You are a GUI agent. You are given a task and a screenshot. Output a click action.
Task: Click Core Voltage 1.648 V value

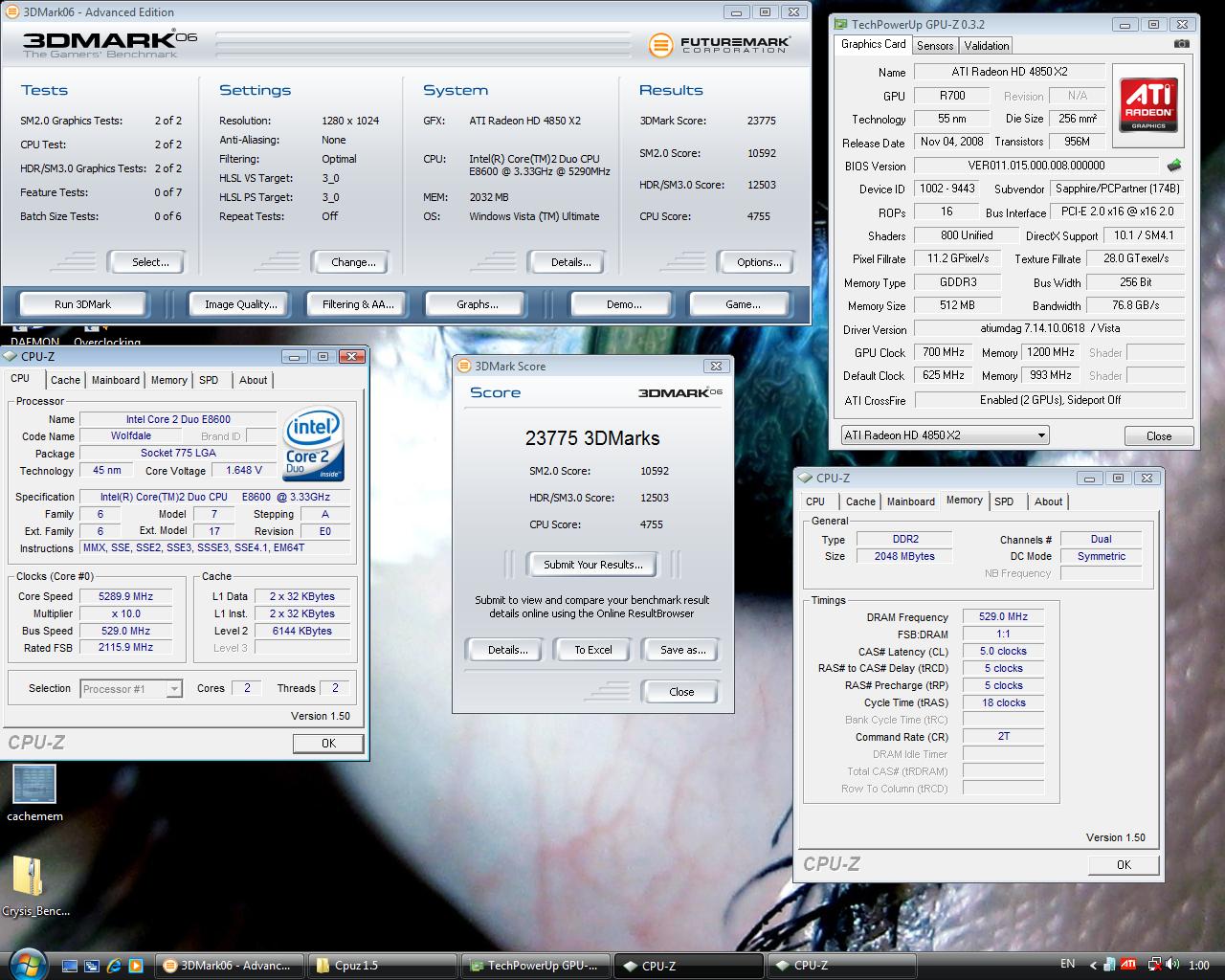244,471
